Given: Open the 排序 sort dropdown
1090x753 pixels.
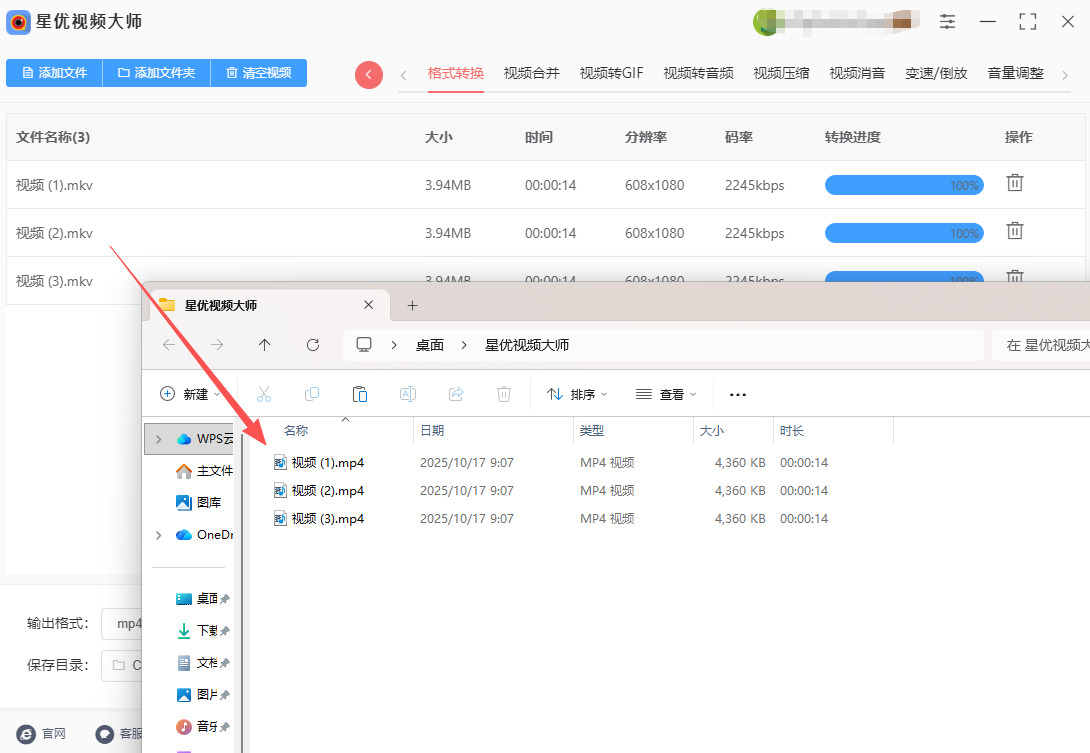Looking at the screenshot, I should 577,394.
